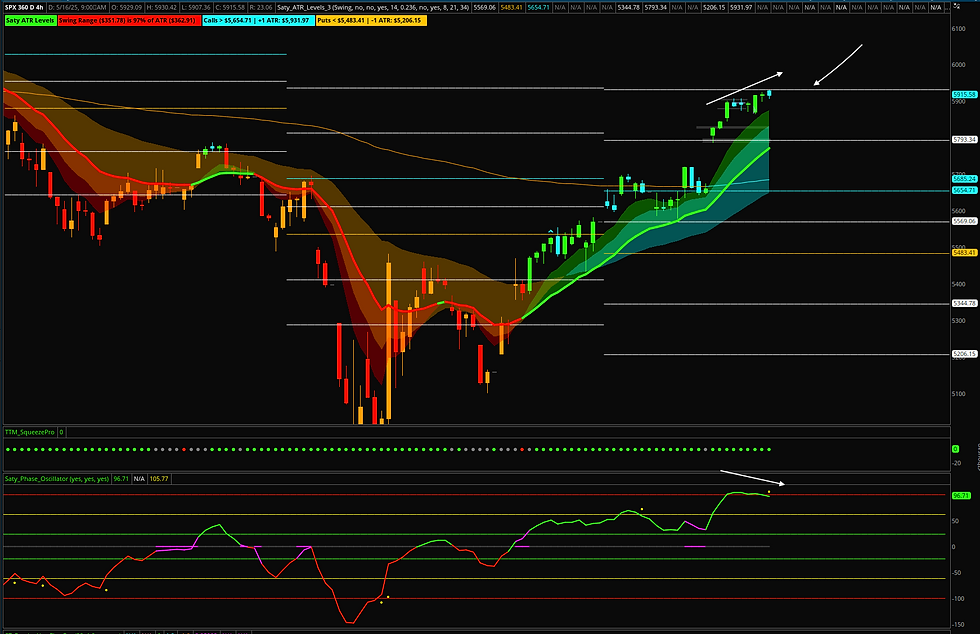Click the cyan 5654.71 price bubble on the axis
Viewport: 980px width, 634px height.
click(x=964, y=190)
